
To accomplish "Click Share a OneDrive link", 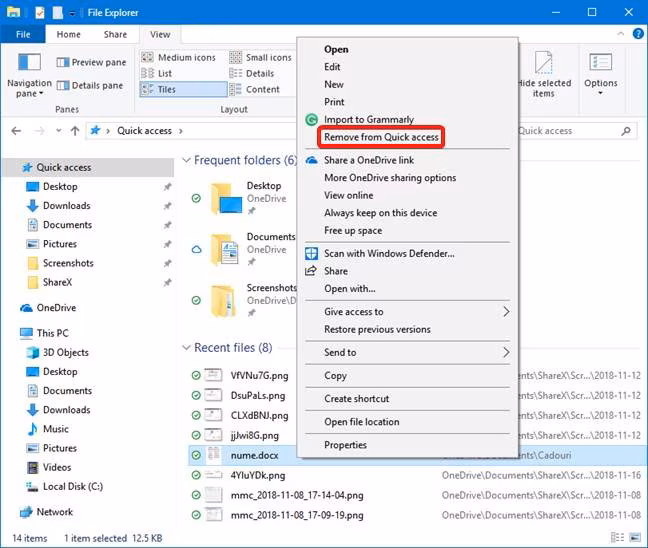I will (407, 160).
